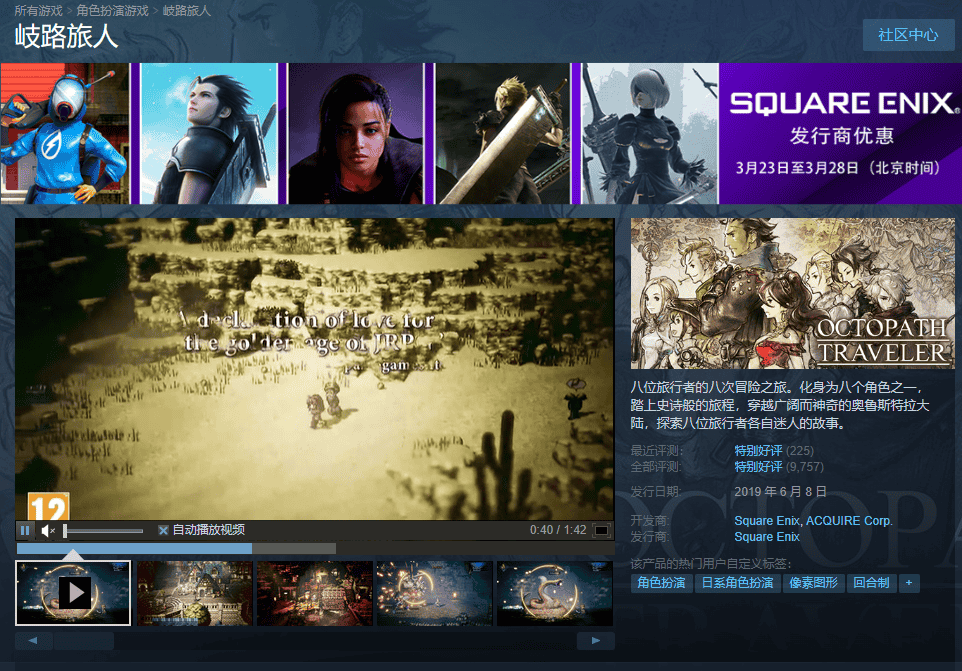Viewport: 962px width, 671px height.
Task: Select the trailer thumbnail with play icon
Action: 73,593
